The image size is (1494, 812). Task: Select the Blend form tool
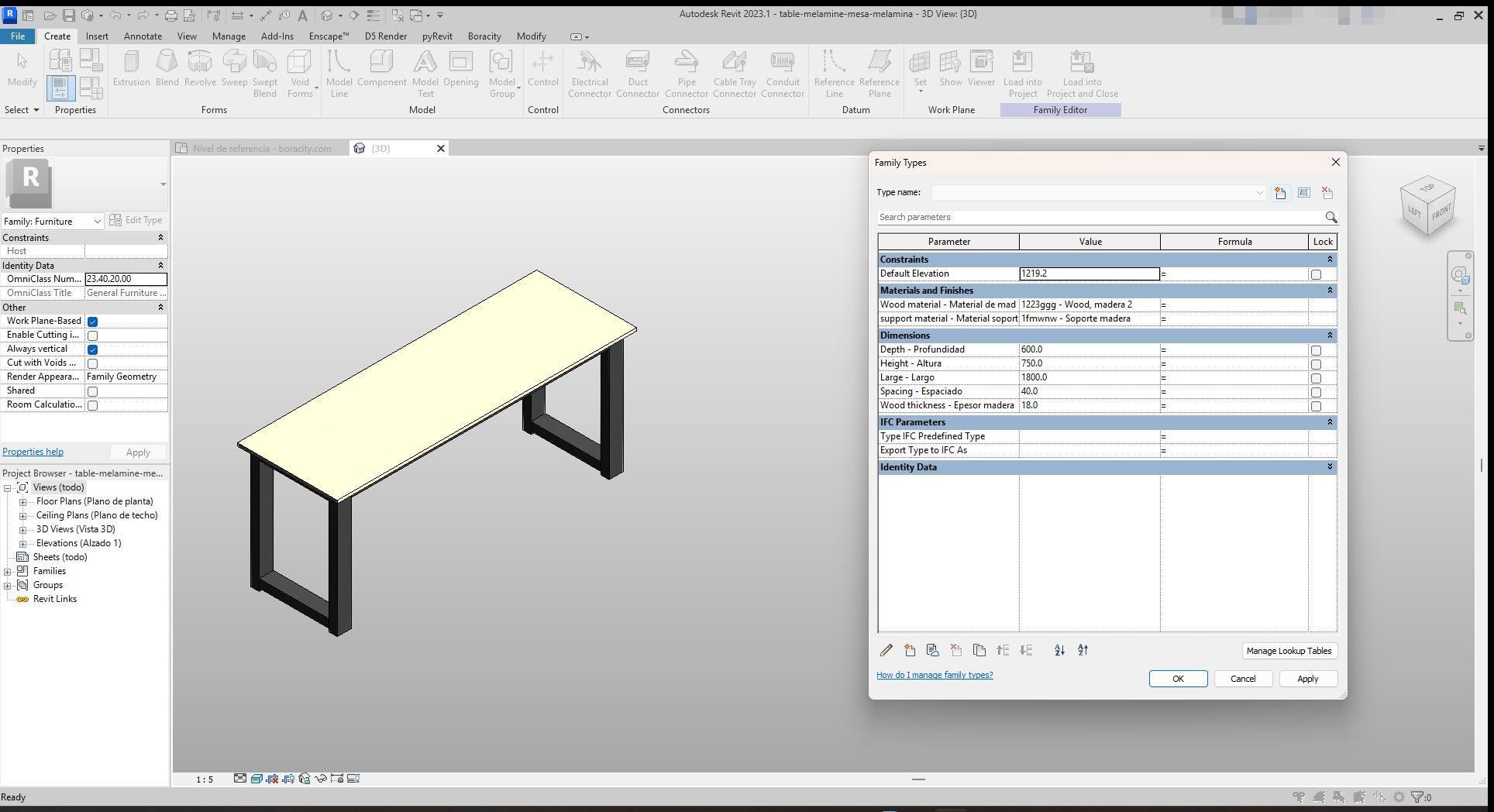167,69
